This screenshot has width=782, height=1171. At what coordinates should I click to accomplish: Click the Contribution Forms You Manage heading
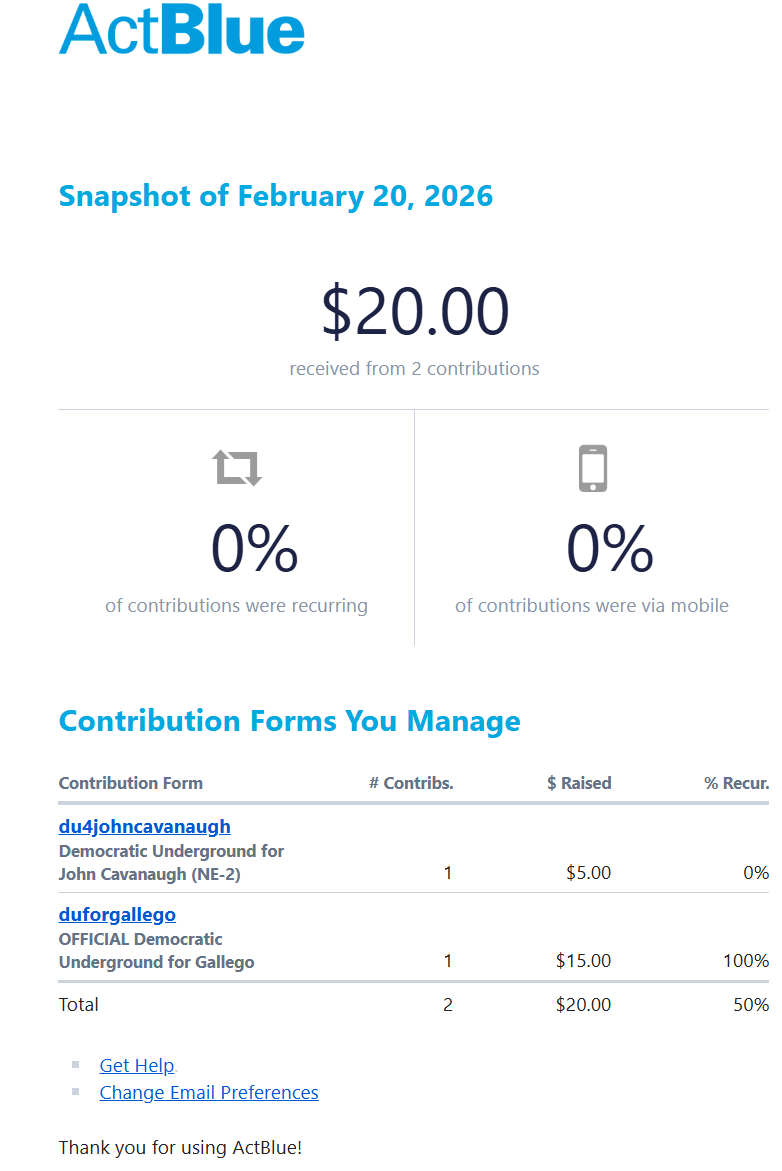tap(290, 721)
